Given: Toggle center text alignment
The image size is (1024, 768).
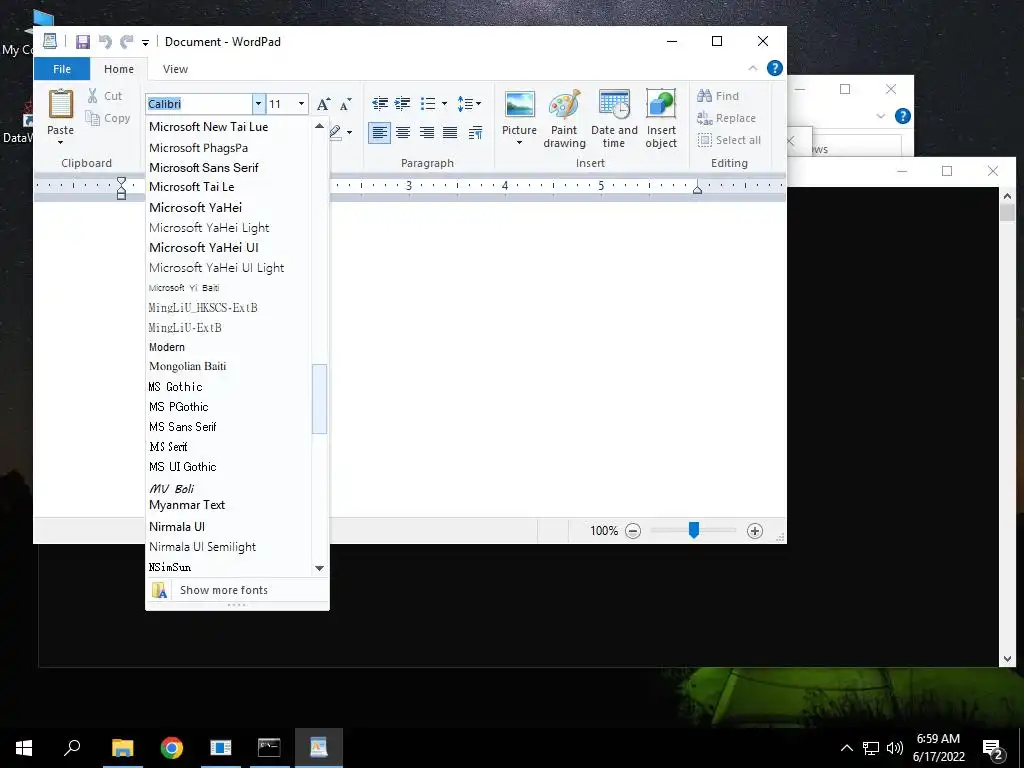Looking at the screenshot, I should pos(403,133).
